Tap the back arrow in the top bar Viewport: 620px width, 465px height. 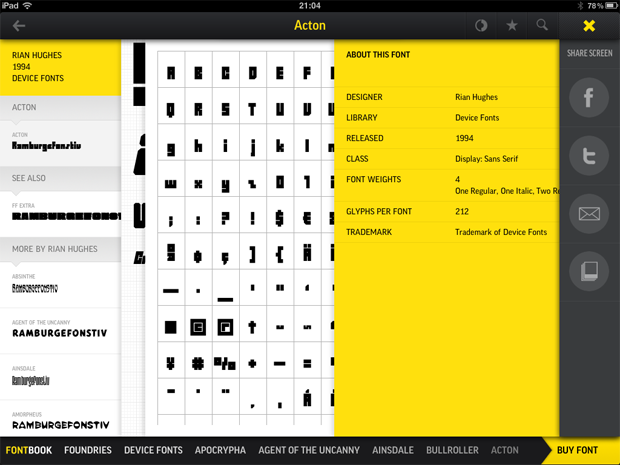click(19, 26)
